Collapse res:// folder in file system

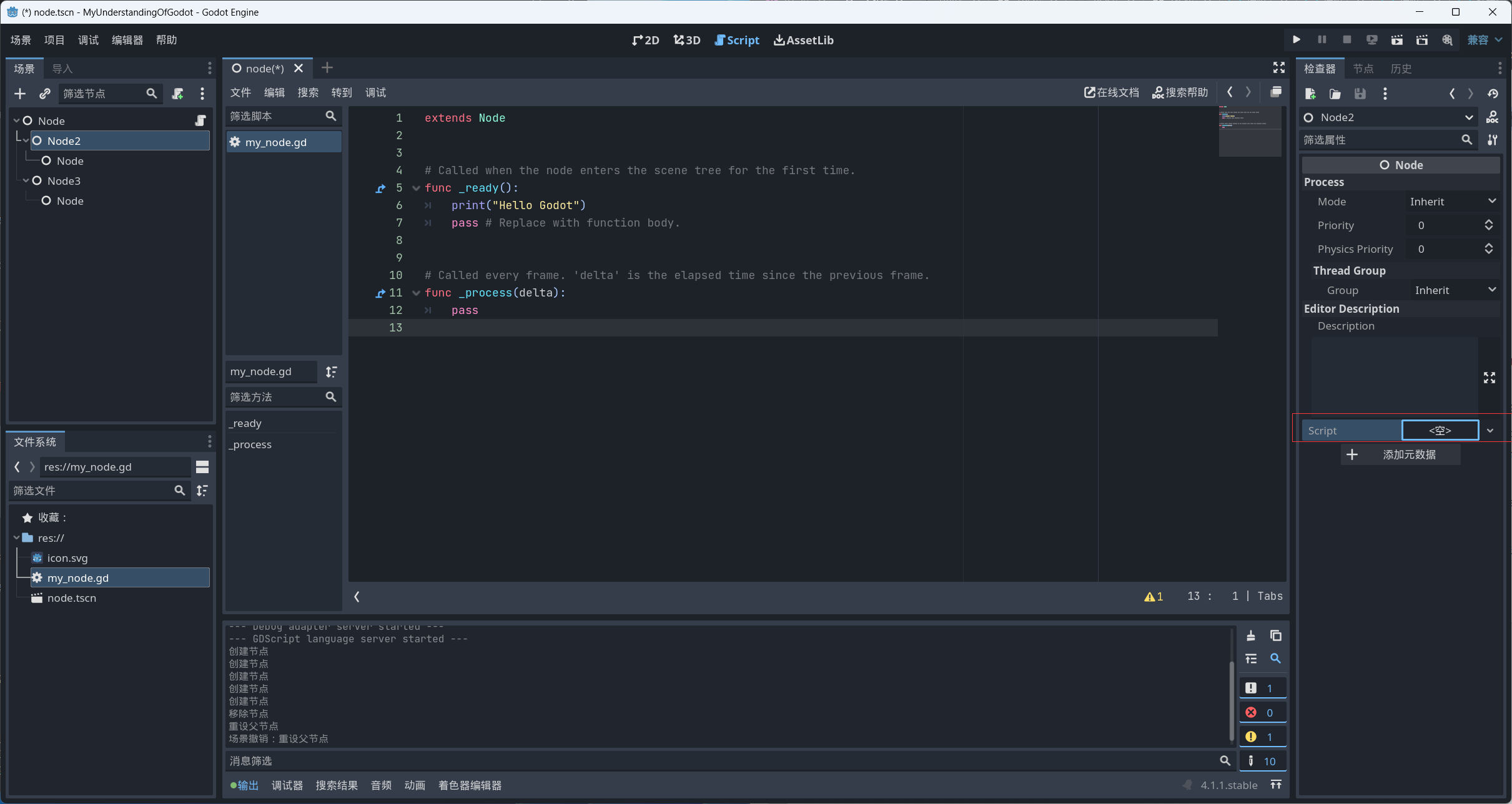coord(17,537)
